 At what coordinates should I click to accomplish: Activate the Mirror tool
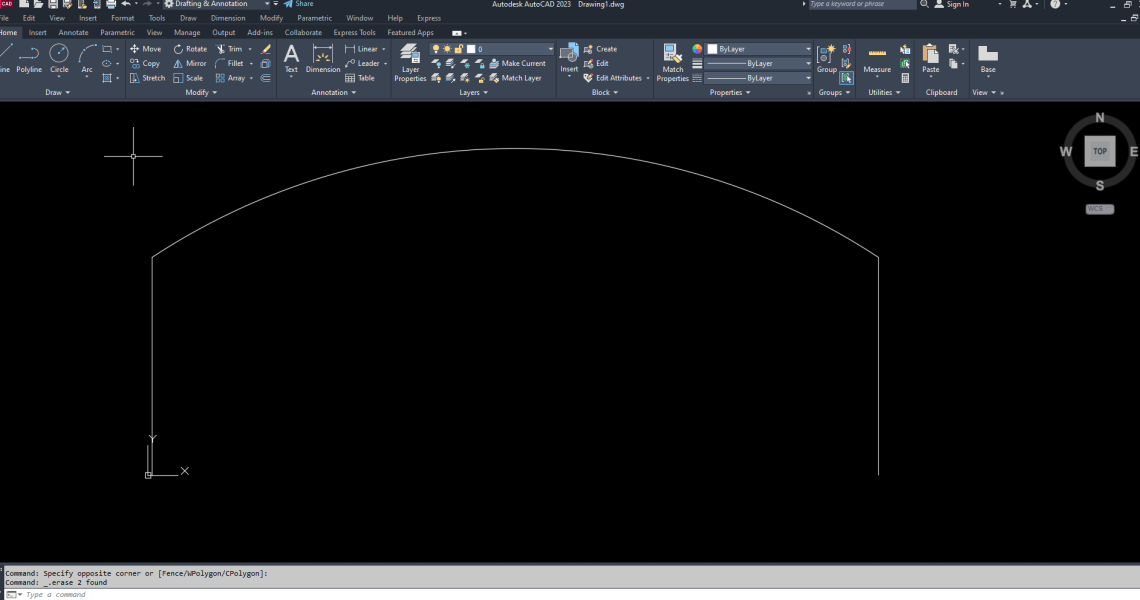coord(189,63)
